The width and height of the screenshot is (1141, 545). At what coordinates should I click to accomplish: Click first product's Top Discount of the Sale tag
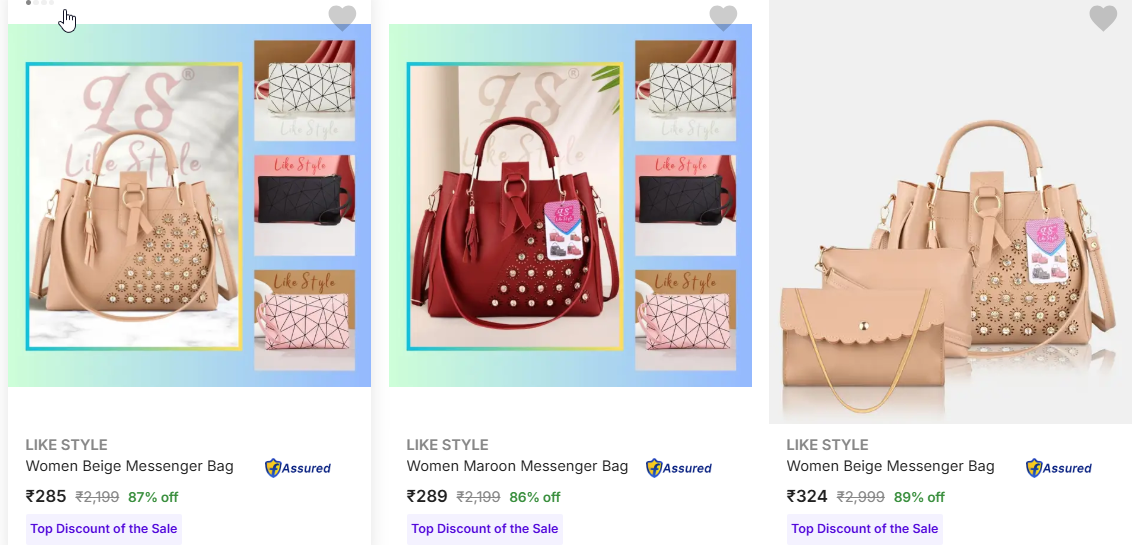point(103,529)
